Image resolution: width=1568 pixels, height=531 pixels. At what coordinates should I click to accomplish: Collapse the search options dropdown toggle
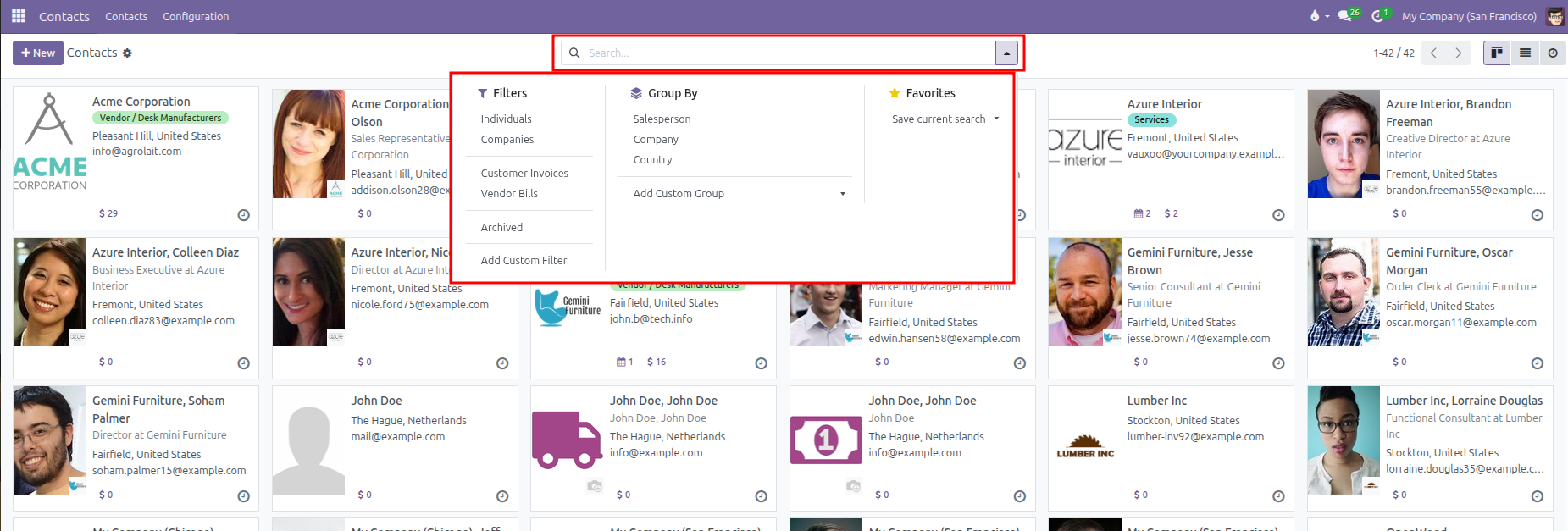1006,53
